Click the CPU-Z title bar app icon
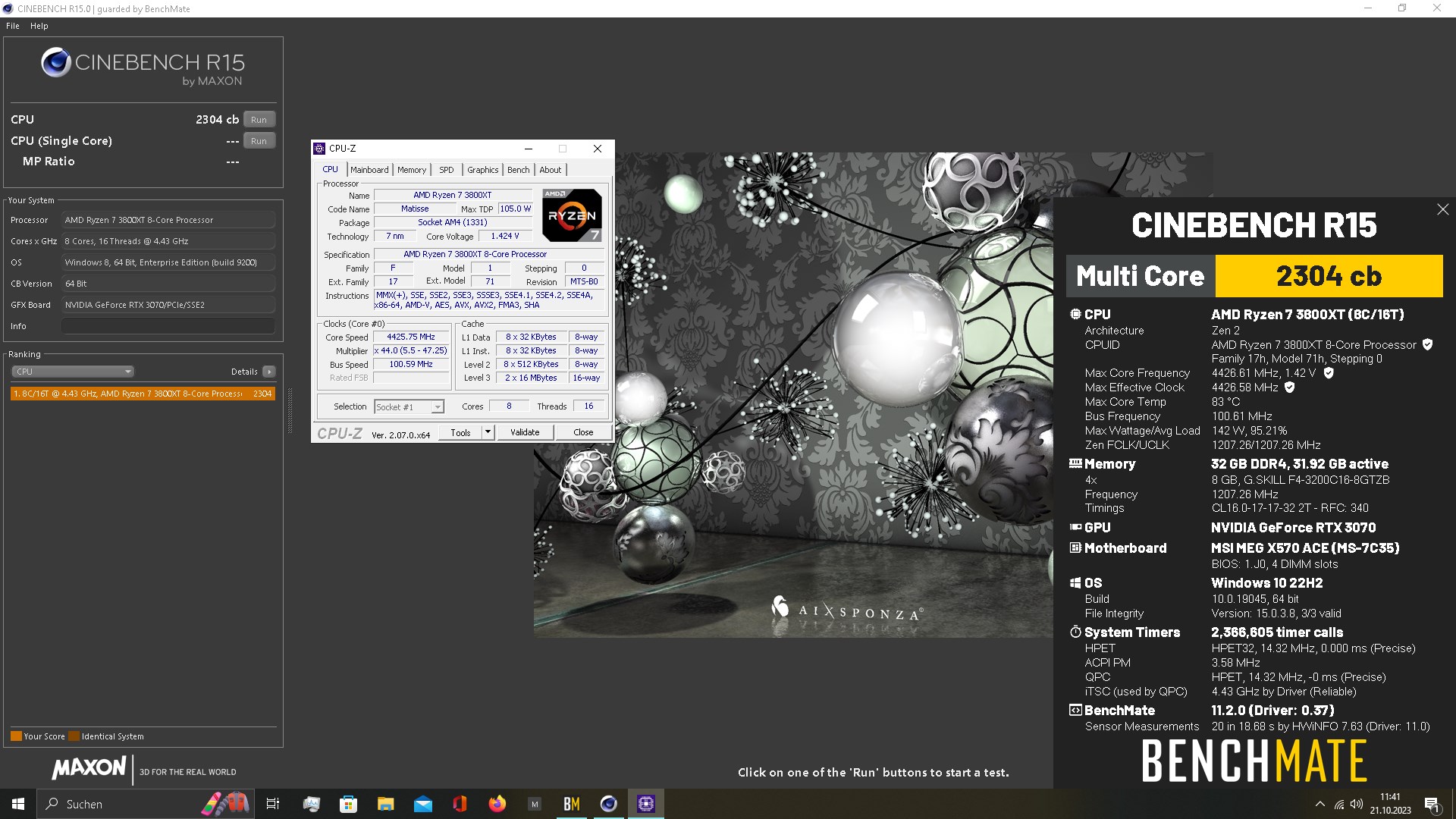 pyautogui.click(x=320, y=149)
